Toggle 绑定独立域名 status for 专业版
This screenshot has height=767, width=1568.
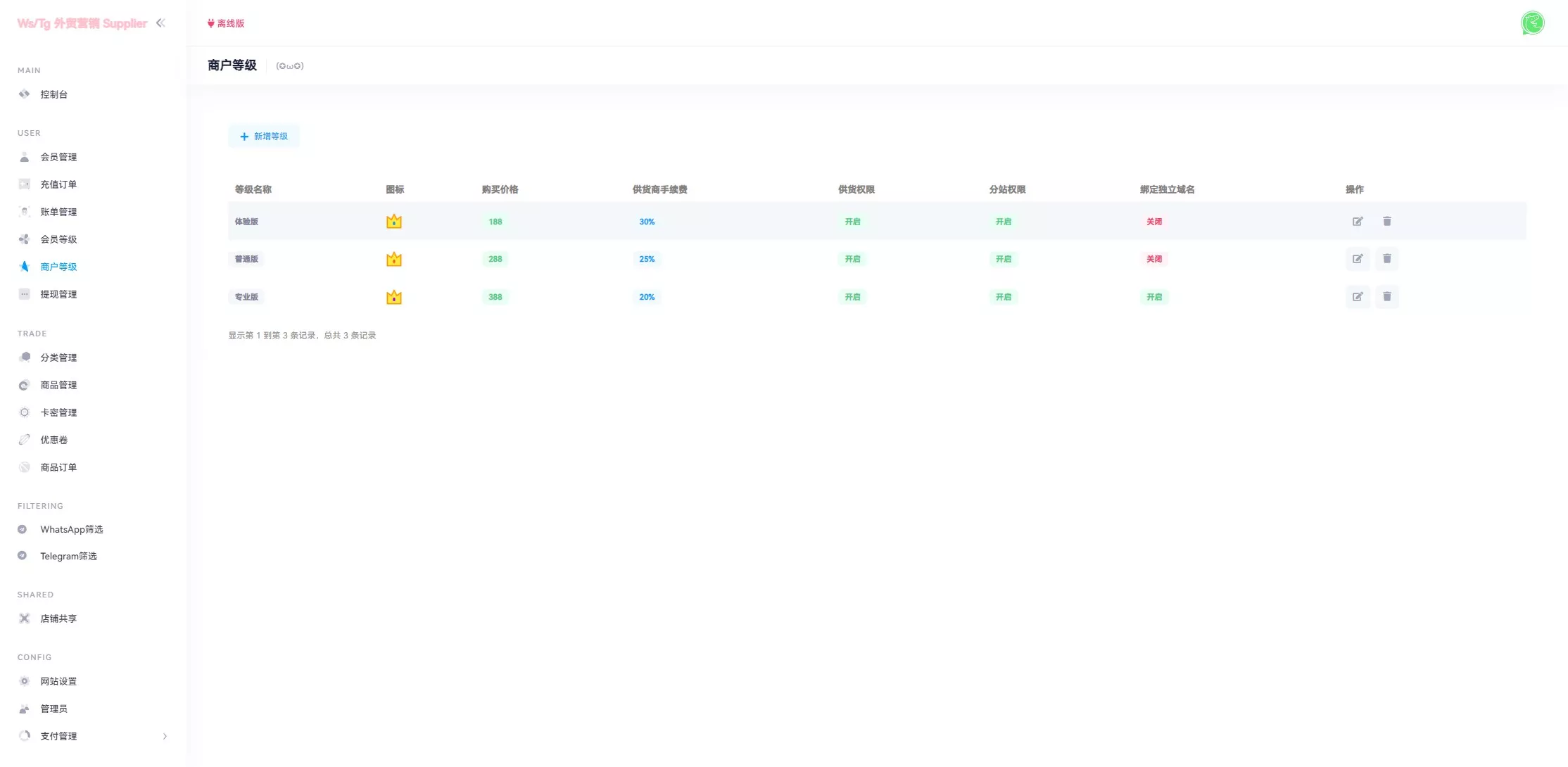[1153, 297]
